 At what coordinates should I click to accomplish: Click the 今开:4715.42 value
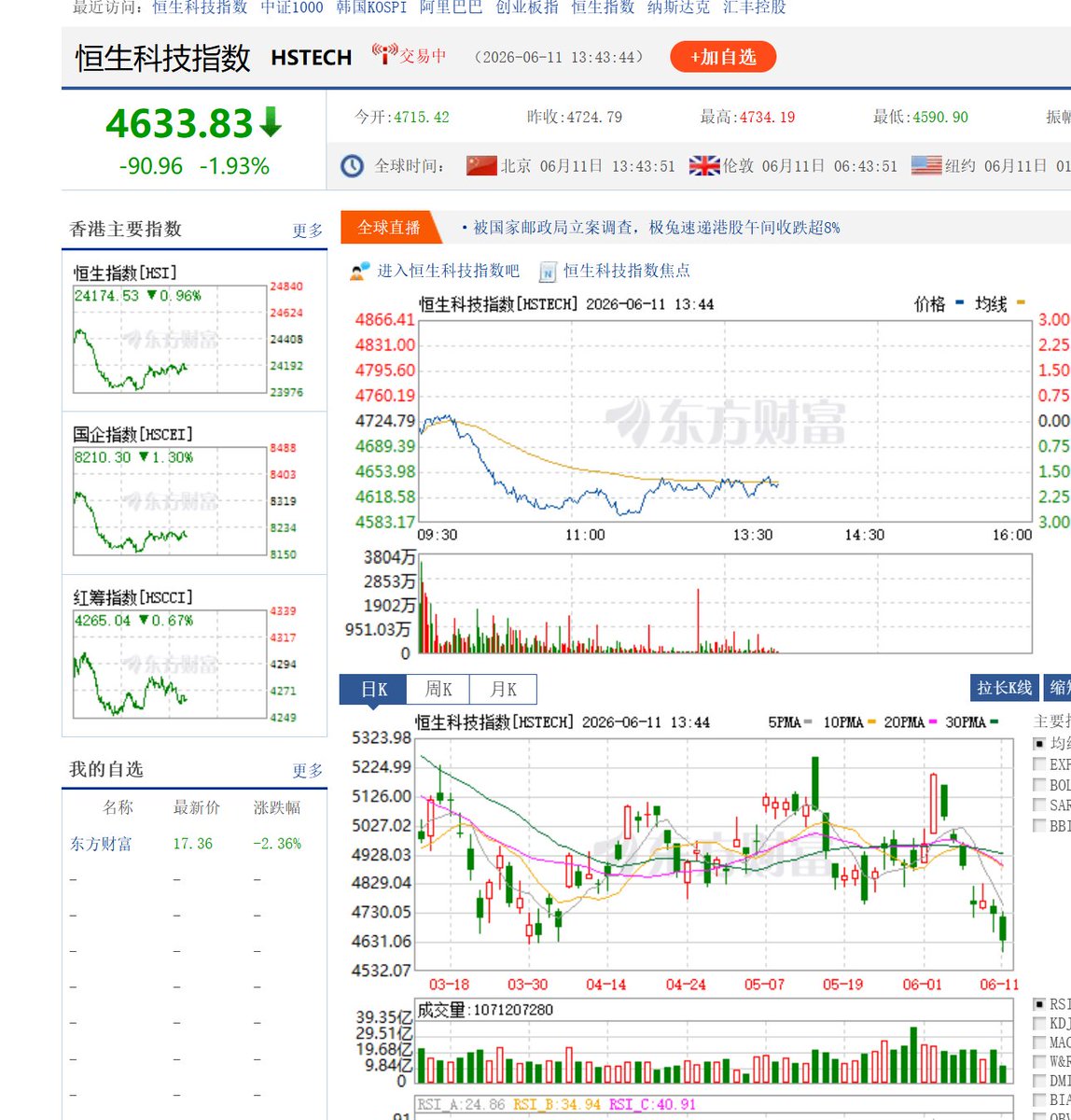[x=402, y=118]
